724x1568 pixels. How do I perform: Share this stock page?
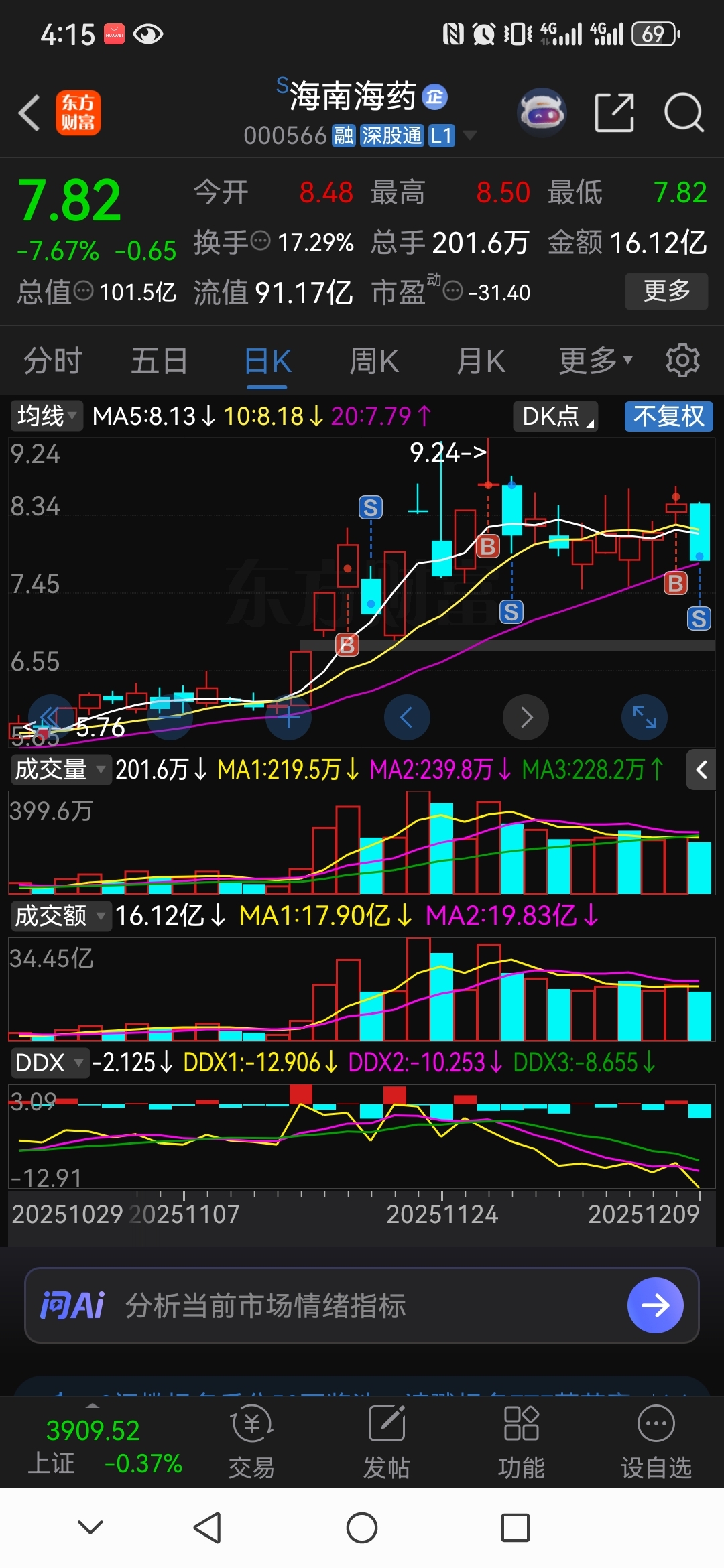614,113
